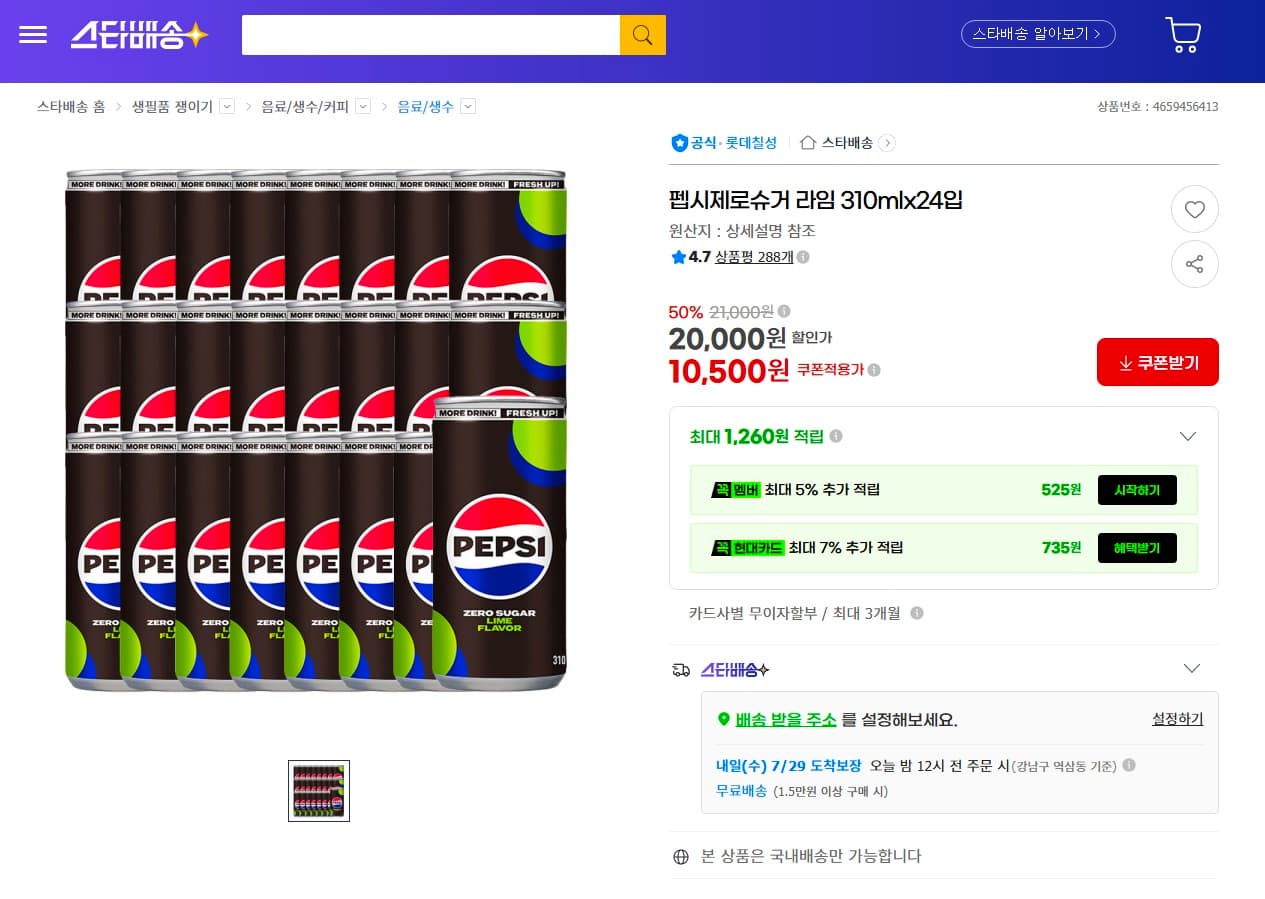Click info icon beside 무이자할부 최대 3개월

917,613
